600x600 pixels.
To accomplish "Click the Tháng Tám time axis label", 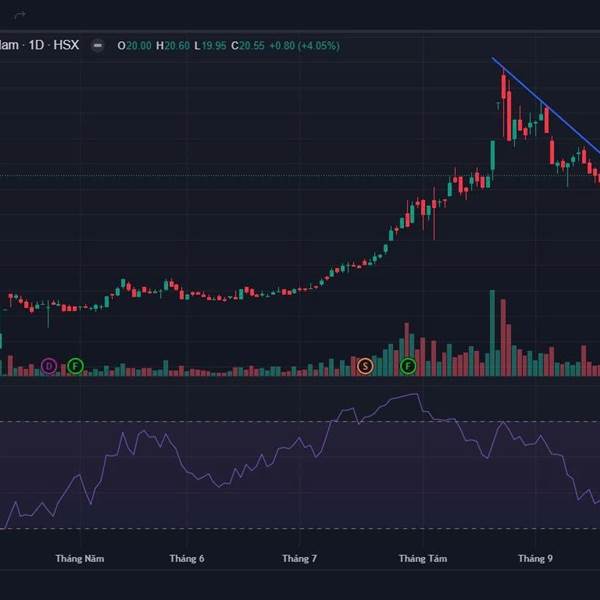I will 423,559.
